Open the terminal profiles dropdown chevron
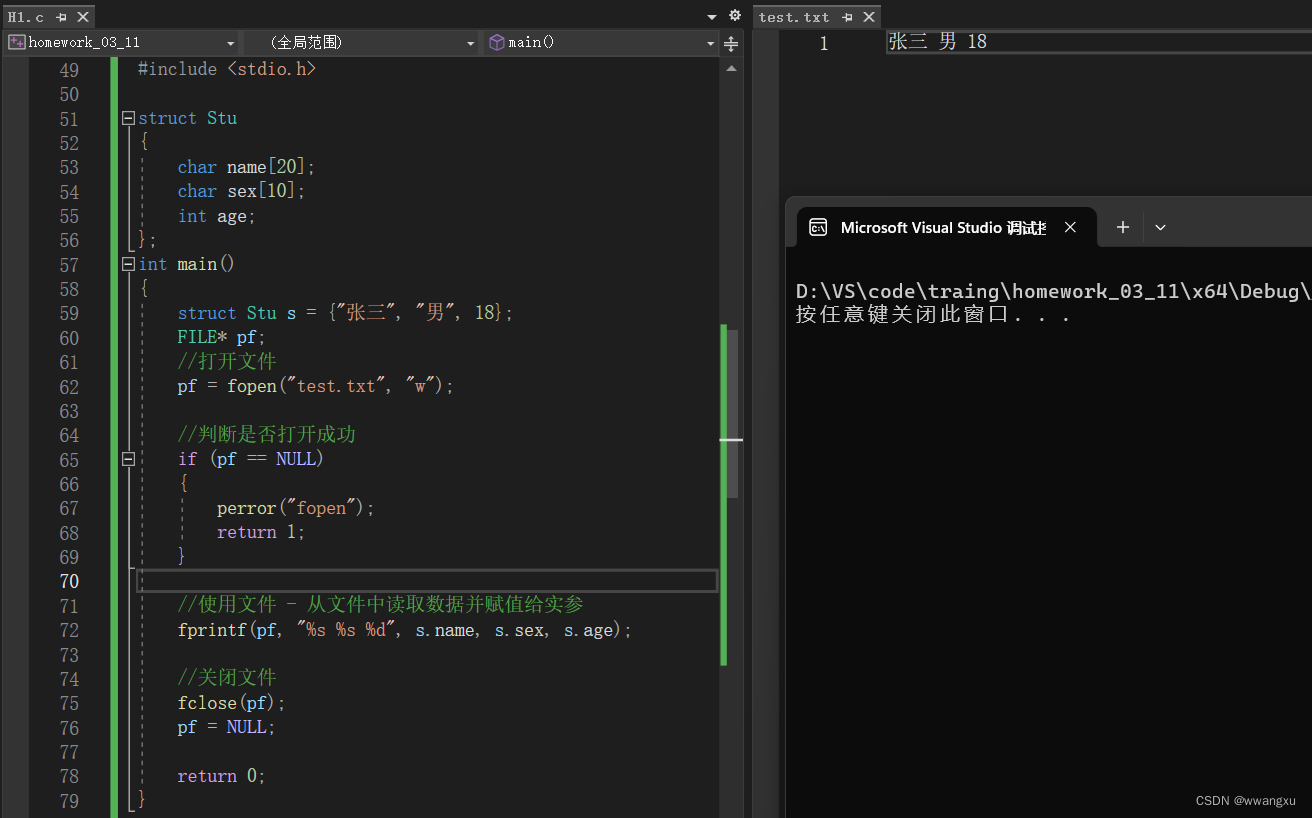Screen dimensions: 1312x818 pyautogui.click(x=1160, y=227)
